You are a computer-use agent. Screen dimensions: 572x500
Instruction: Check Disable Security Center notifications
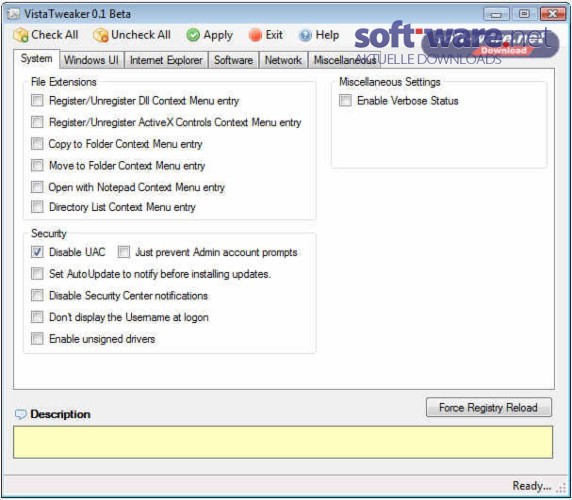tap(37, 295)
